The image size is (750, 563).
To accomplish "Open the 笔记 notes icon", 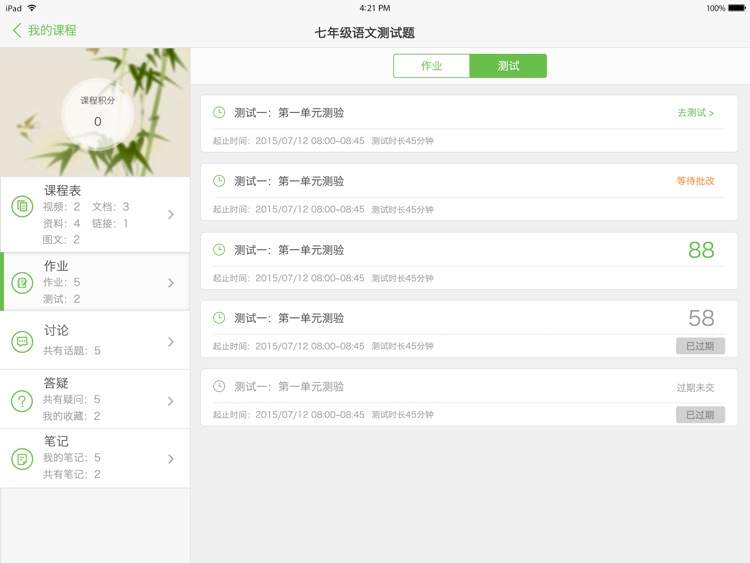I will click(x=22, y=459).
